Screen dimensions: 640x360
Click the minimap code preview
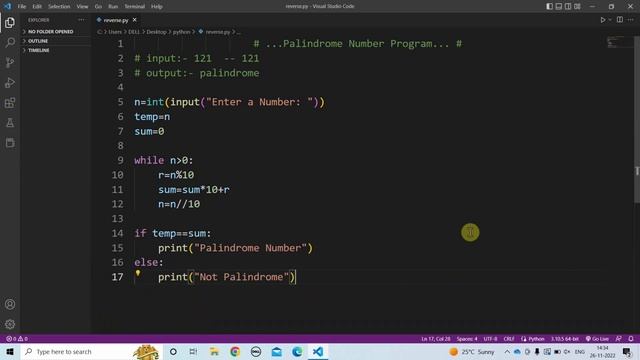pyautogui.click(x=619, y=42)
